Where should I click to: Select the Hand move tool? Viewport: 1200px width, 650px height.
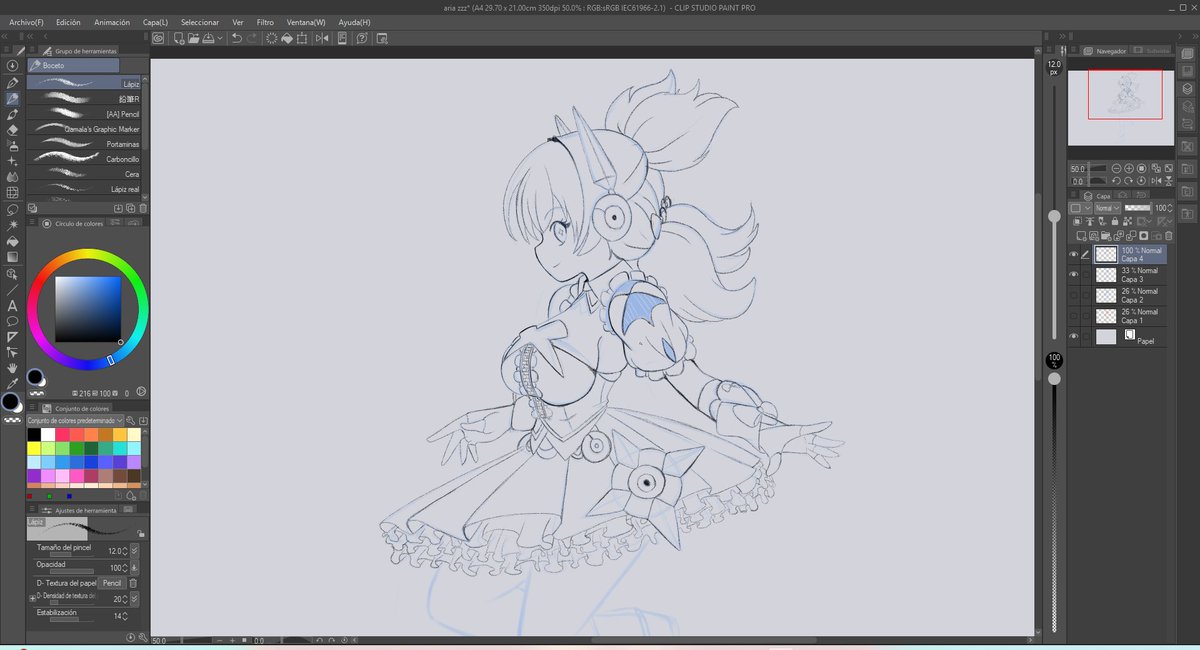12,369
